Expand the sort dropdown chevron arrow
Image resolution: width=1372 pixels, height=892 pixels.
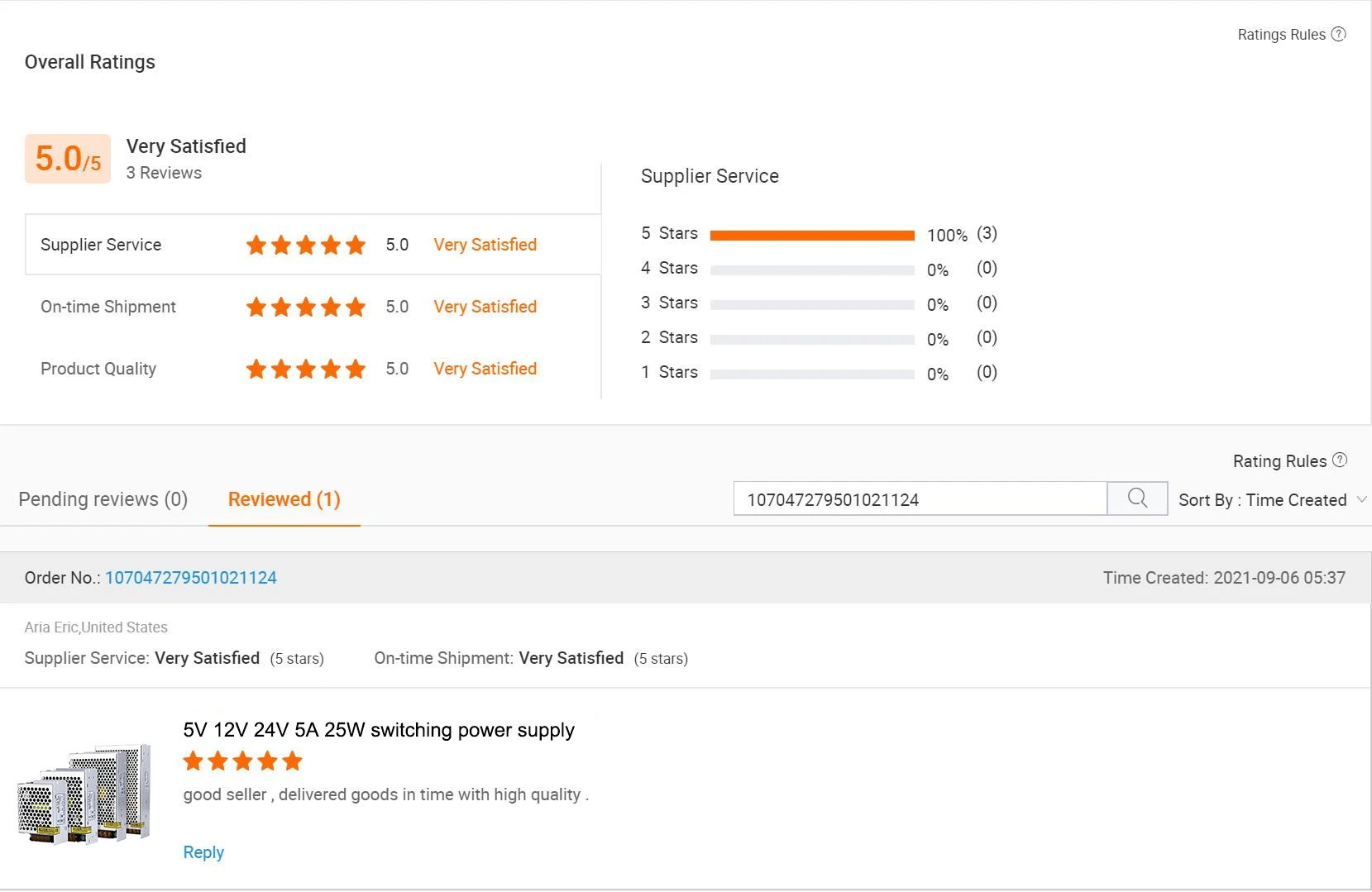click(x=1361, y=499)
